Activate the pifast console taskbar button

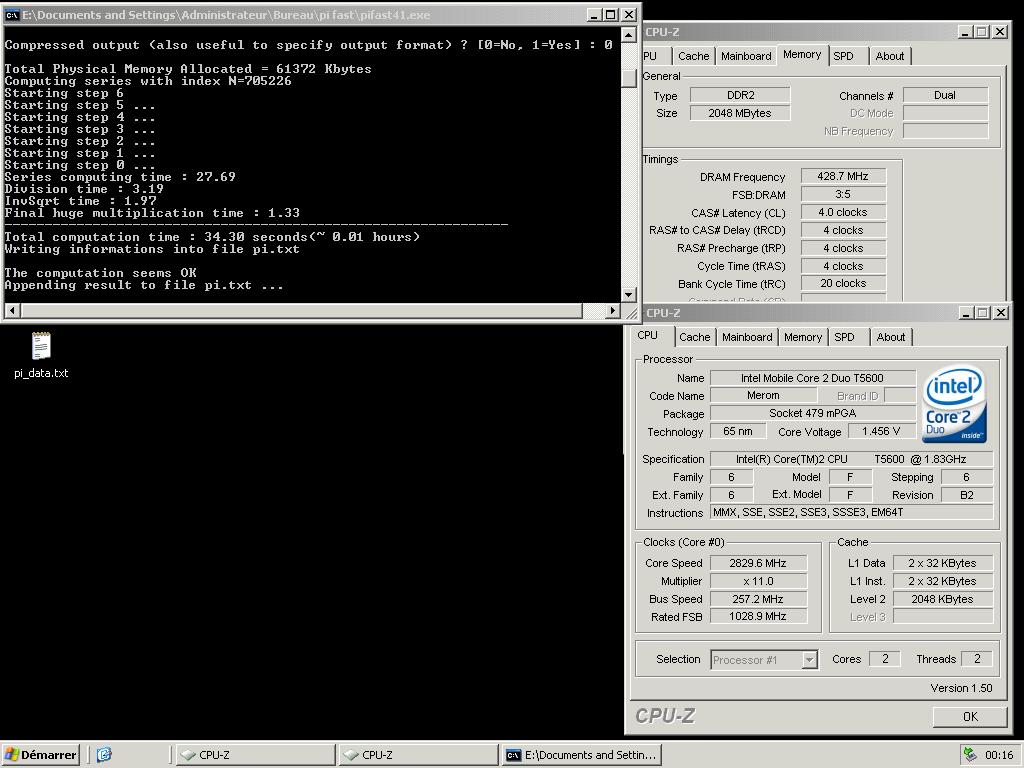point(581,755)
